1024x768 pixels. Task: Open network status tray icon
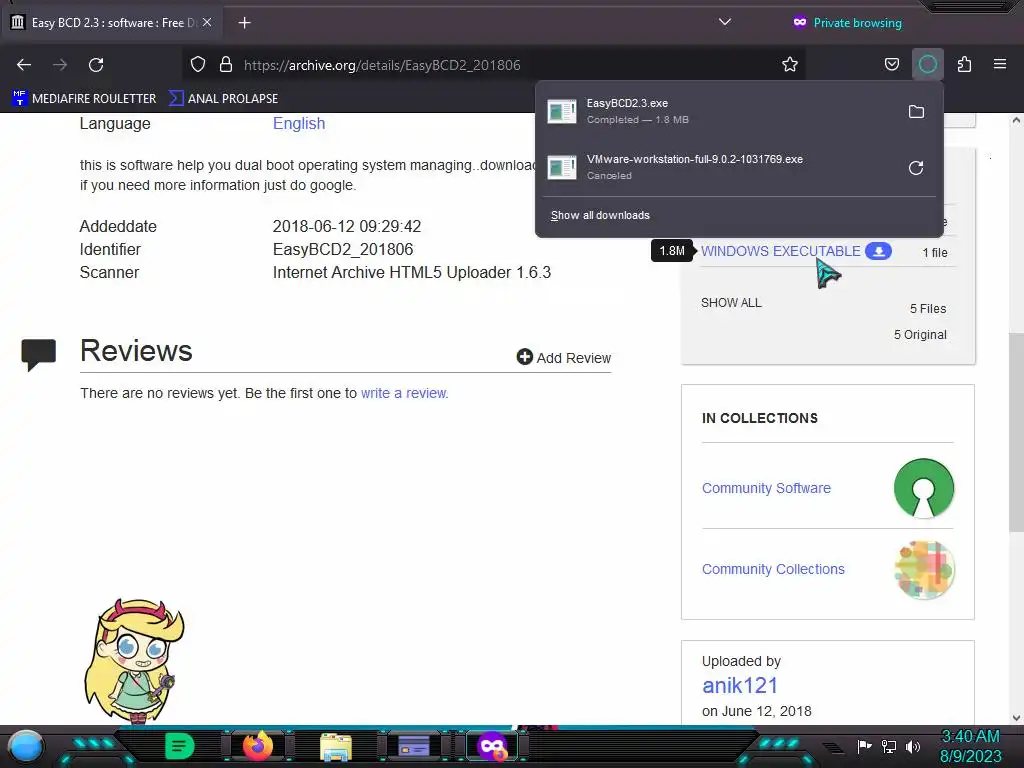(x=889, y=746)
